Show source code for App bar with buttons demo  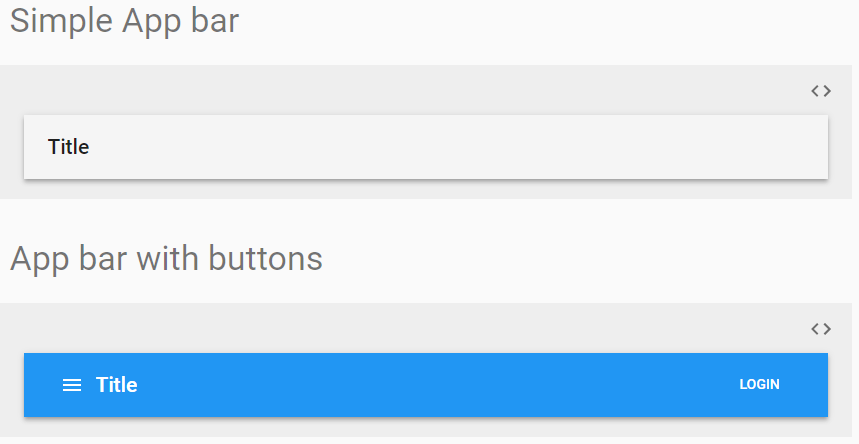click(x=821, y=328)
